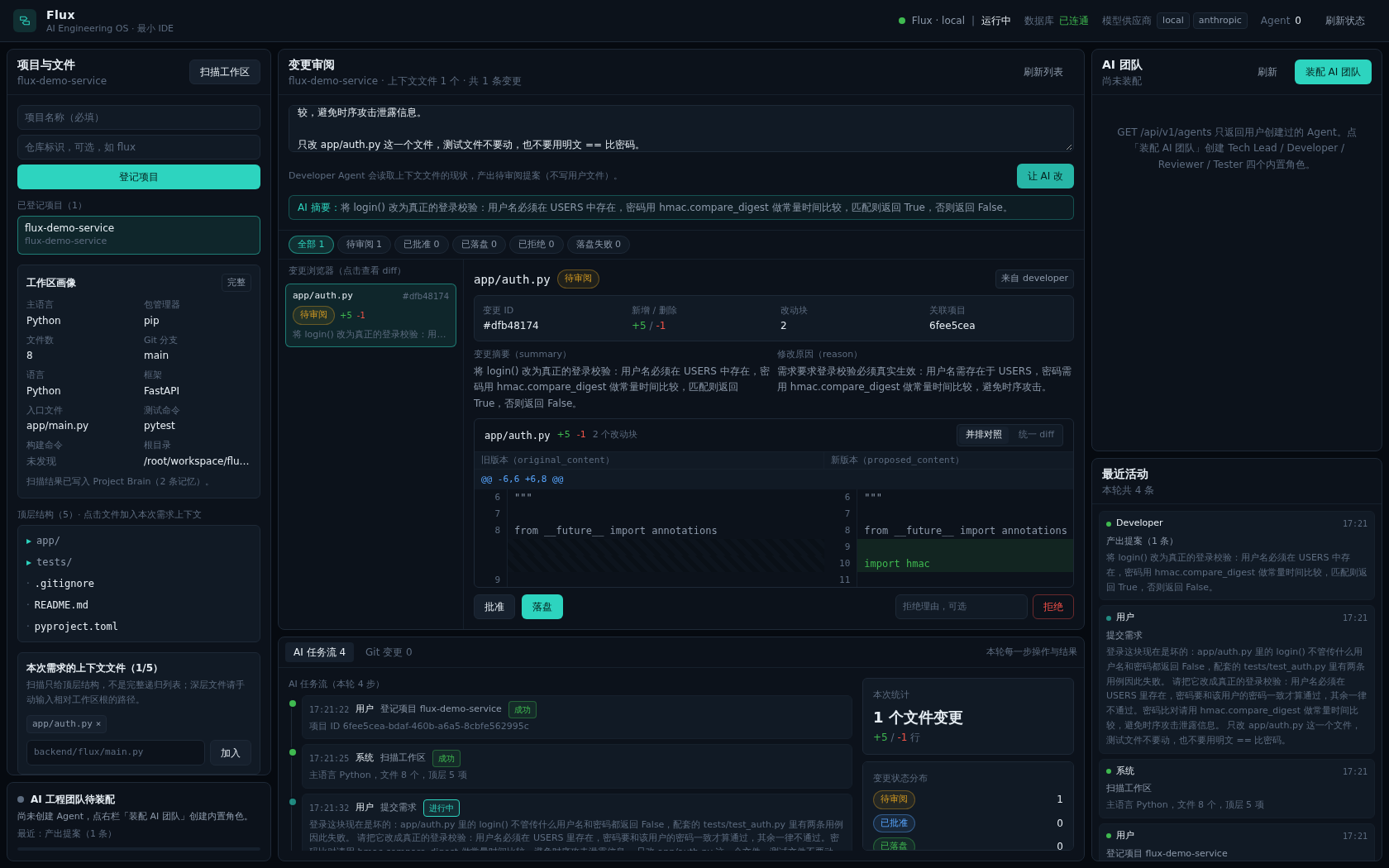Open the Developer 产出提案 activity entry

click(x=1237, y=556)
